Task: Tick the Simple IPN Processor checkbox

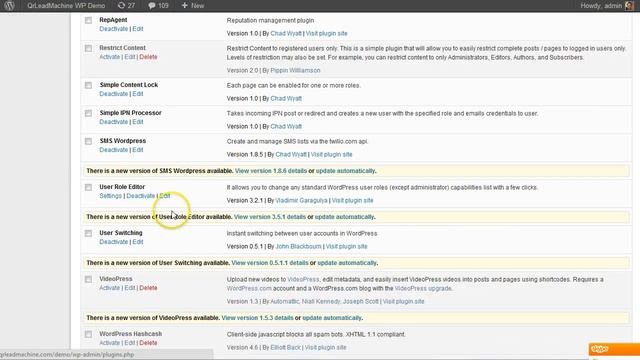Action: point(88,113)
